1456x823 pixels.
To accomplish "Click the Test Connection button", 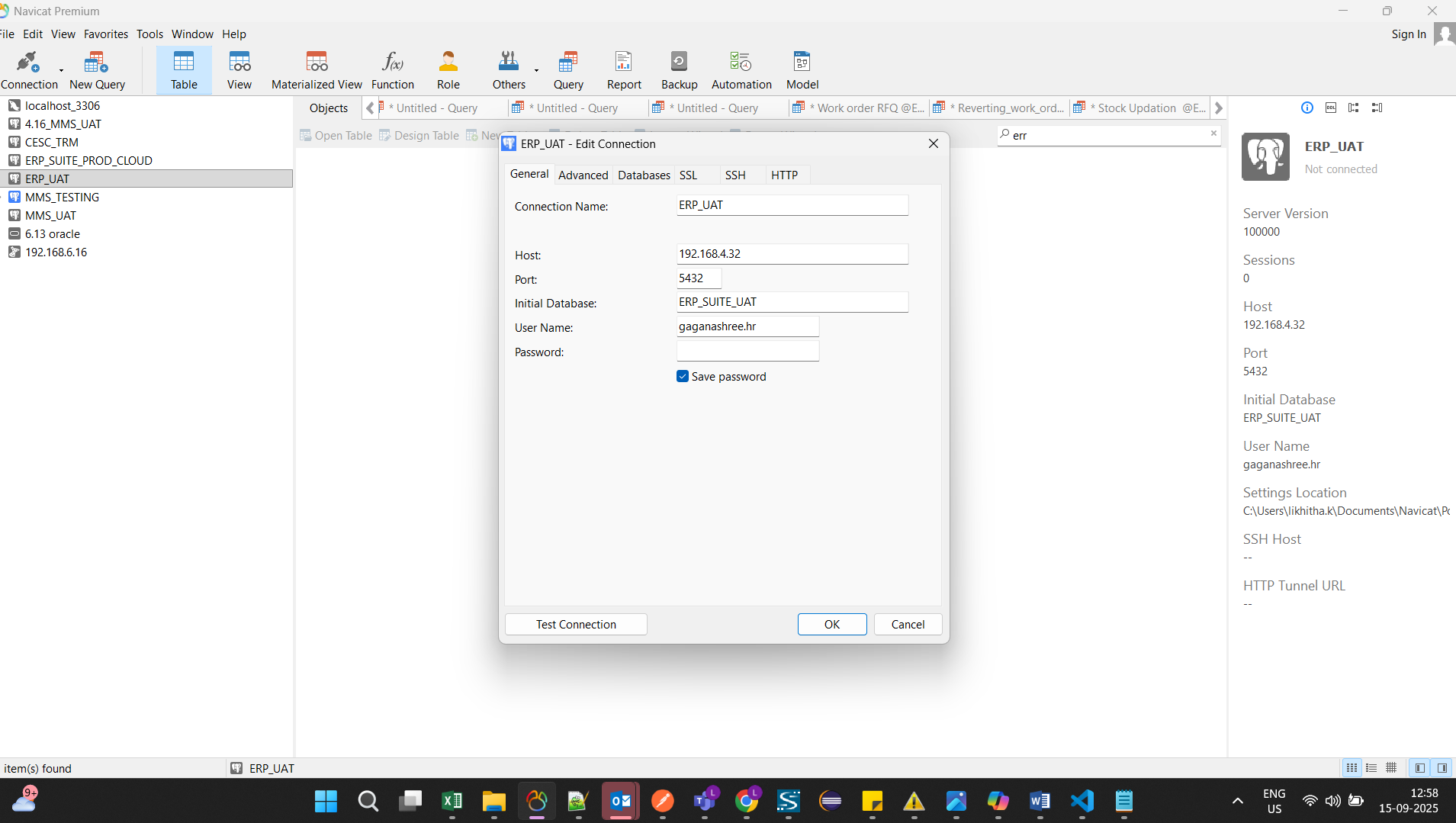I will point(575,625).
